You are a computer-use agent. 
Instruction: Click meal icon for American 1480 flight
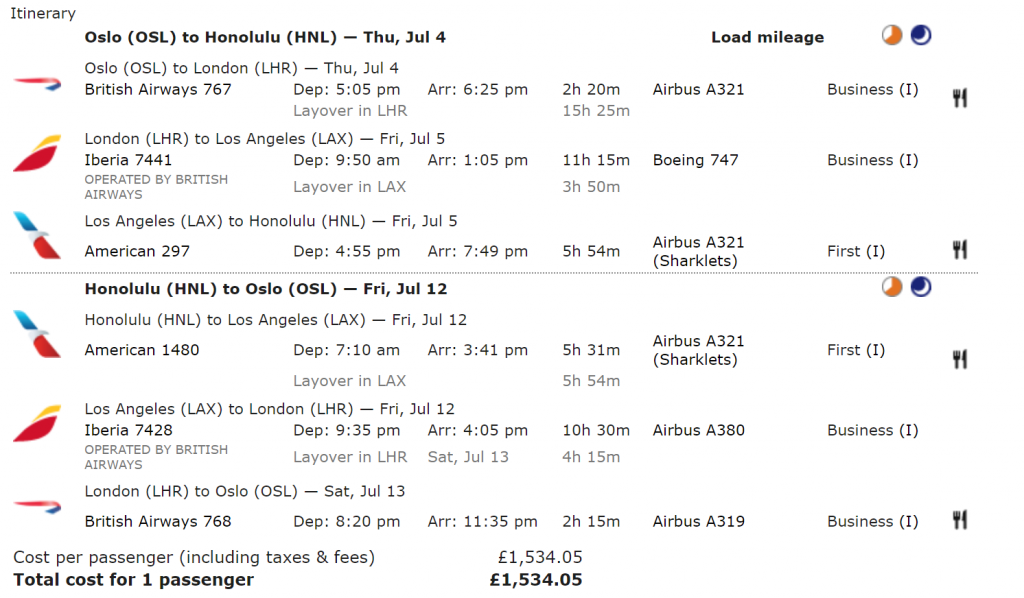[x=959, y=359]
